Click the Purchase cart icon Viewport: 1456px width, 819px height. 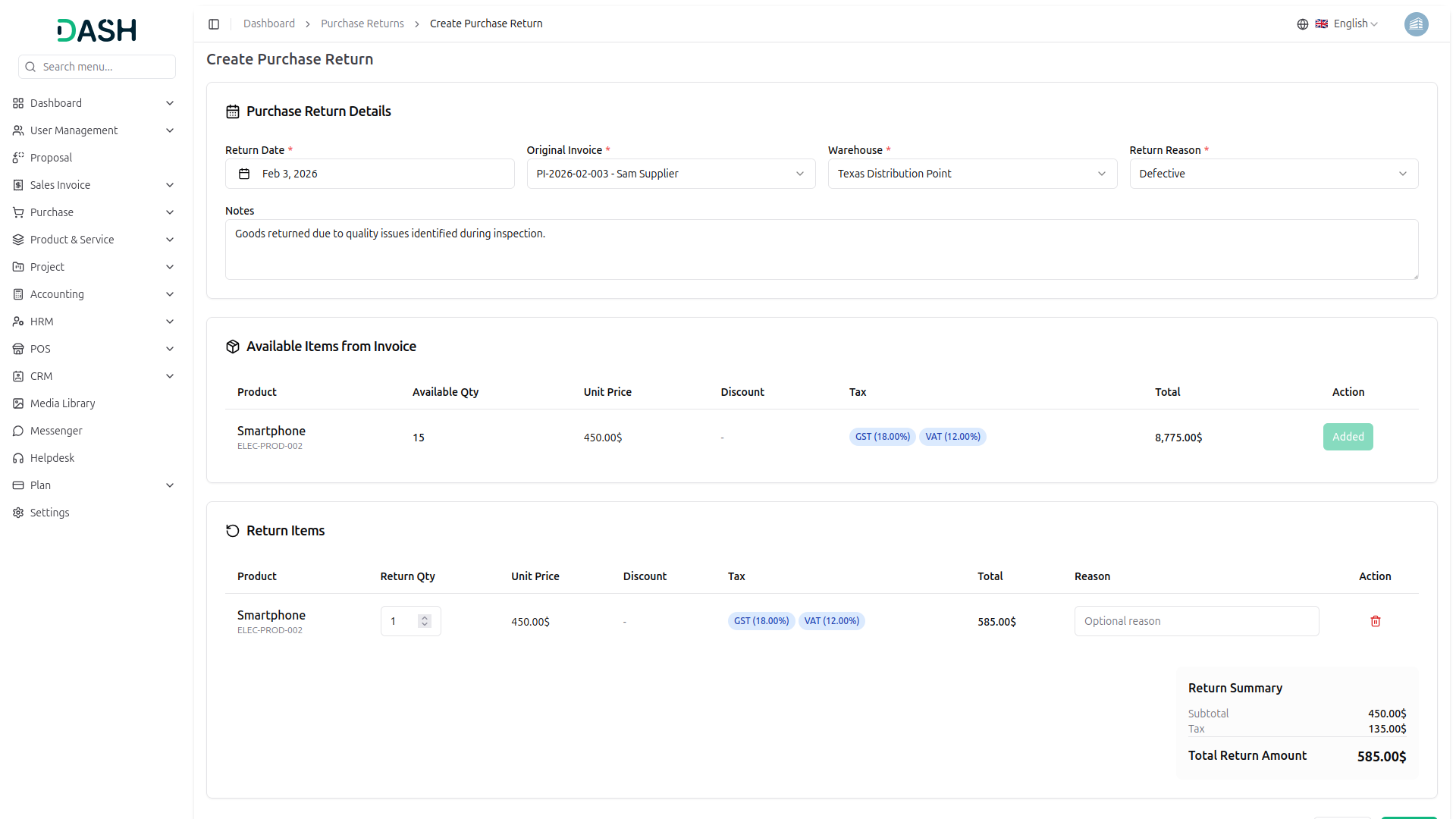(18, 212)
